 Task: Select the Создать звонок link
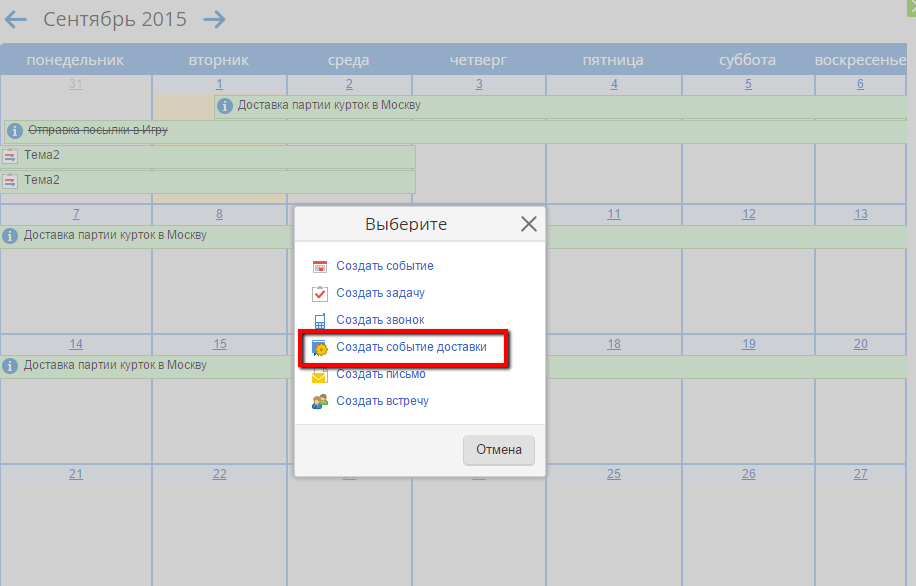tap(380, 320)
